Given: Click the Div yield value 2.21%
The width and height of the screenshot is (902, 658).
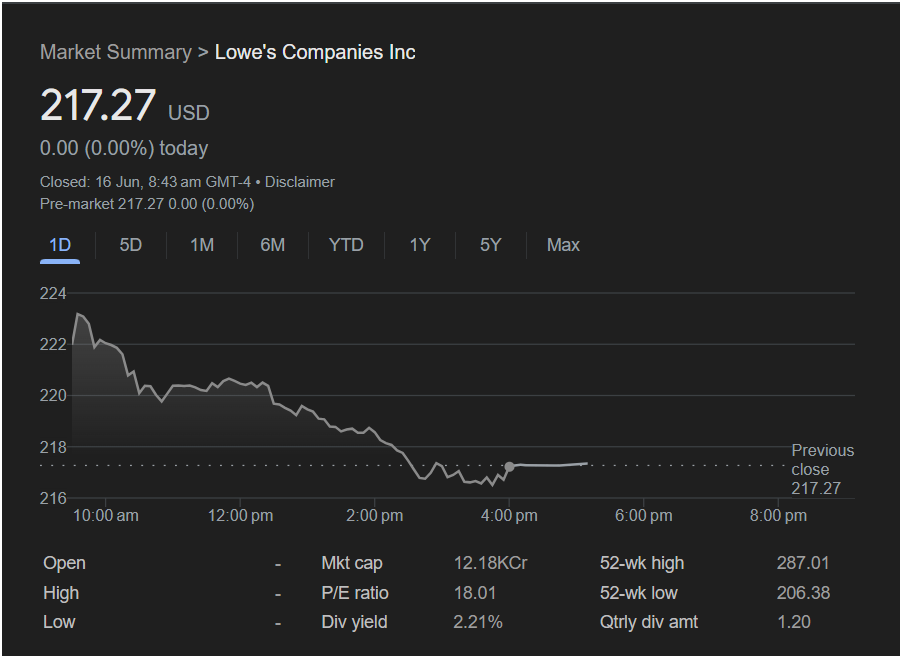Looking at the screenshot, I should pyautogui.click(x=478, y=622).
